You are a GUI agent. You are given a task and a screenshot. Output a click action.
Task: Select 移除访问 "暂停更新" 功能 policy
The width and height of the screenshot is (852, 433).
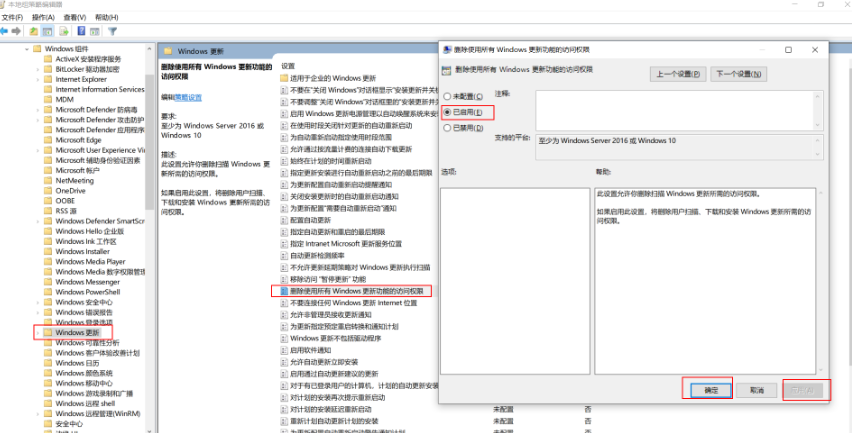pyautogui.click(x=323, y=279)
